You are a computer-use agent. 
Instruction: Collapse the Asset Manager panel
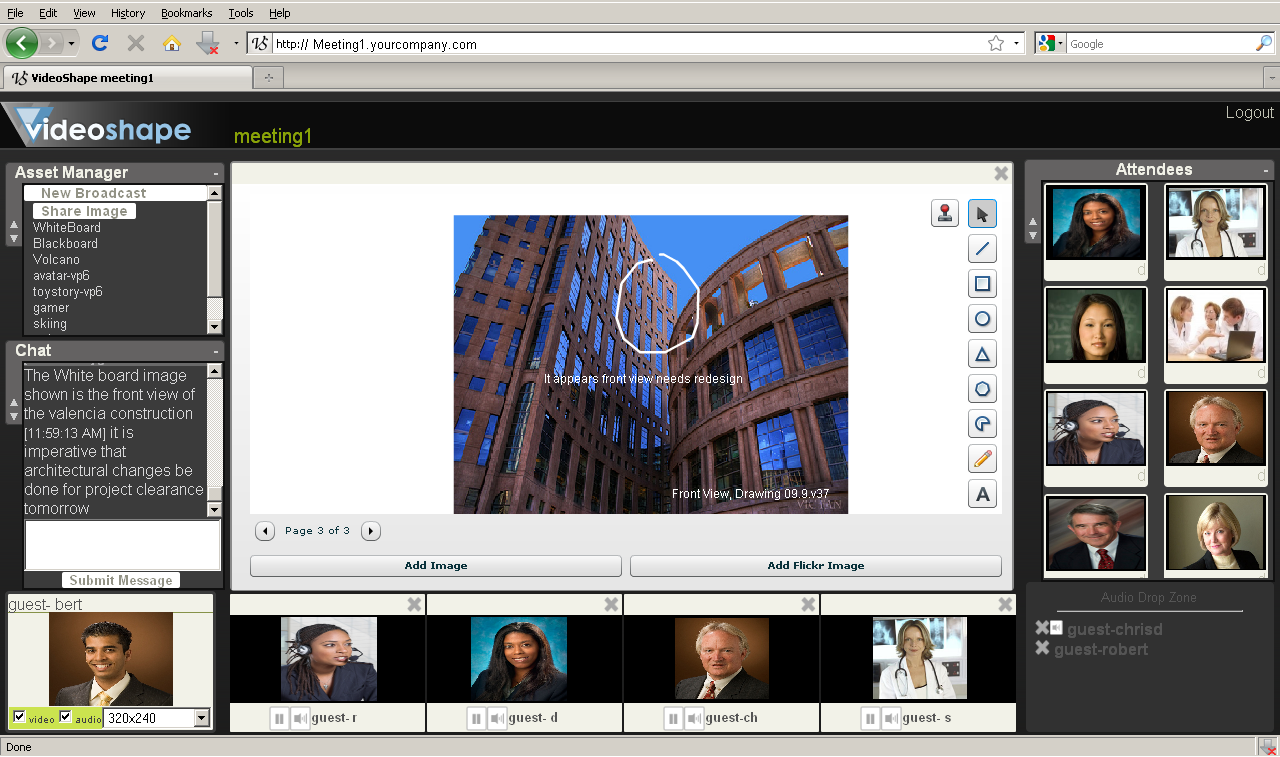(x=216, y=173)
